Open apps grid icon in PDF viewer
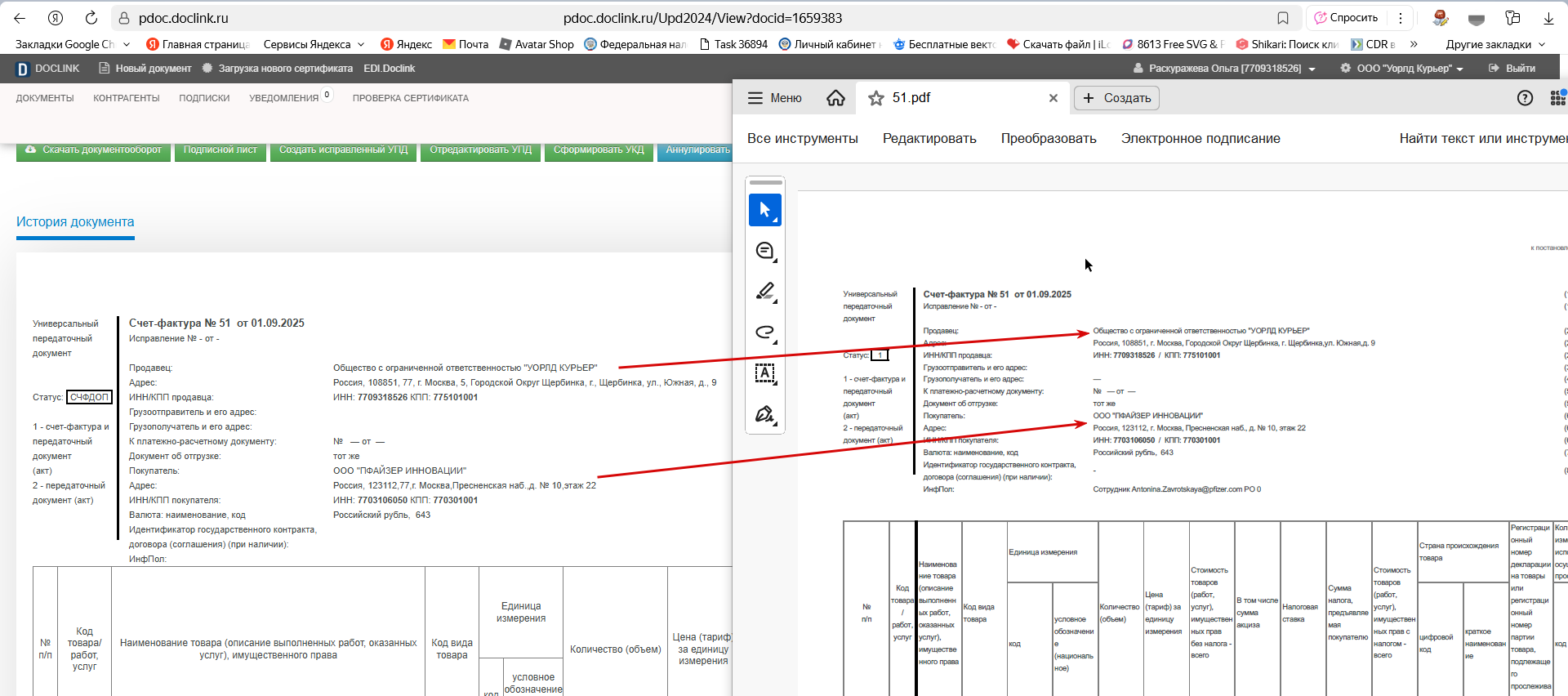1568x696 pixels. (x=1557, y=98)
